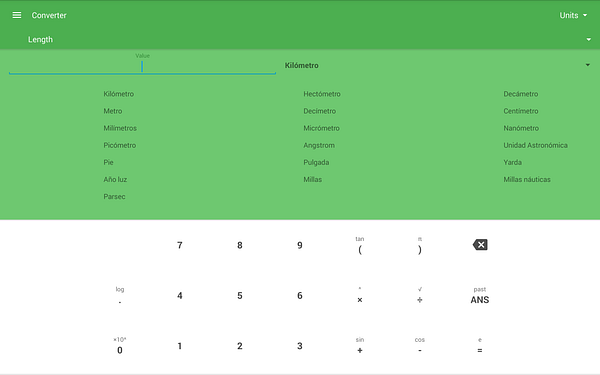Tap digit 5 on keypad
Image resolution: width=600 pixels, height=375 pixels.
tap(240, 295)
